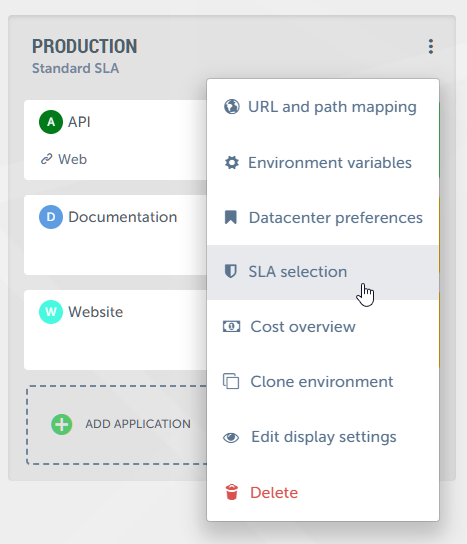This screenshot has width=467, height=544.
Task: Click the banknote icon for Cost overview
Action: tap(231, 326)
